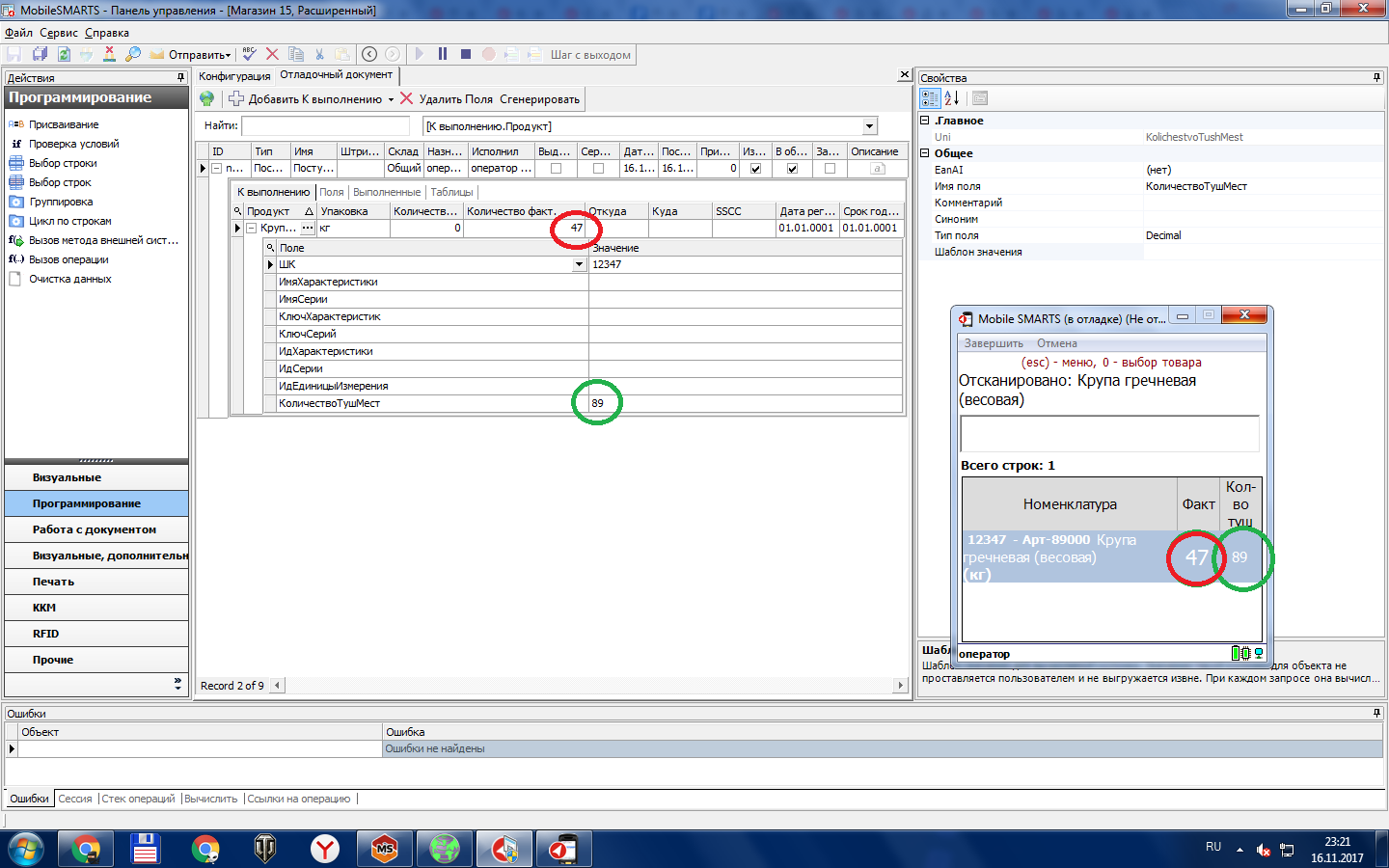Viewport: 1389px width, 868px height.
Task: Toggle the Сер… checkbox in document row
Action: tap(598, 169)
